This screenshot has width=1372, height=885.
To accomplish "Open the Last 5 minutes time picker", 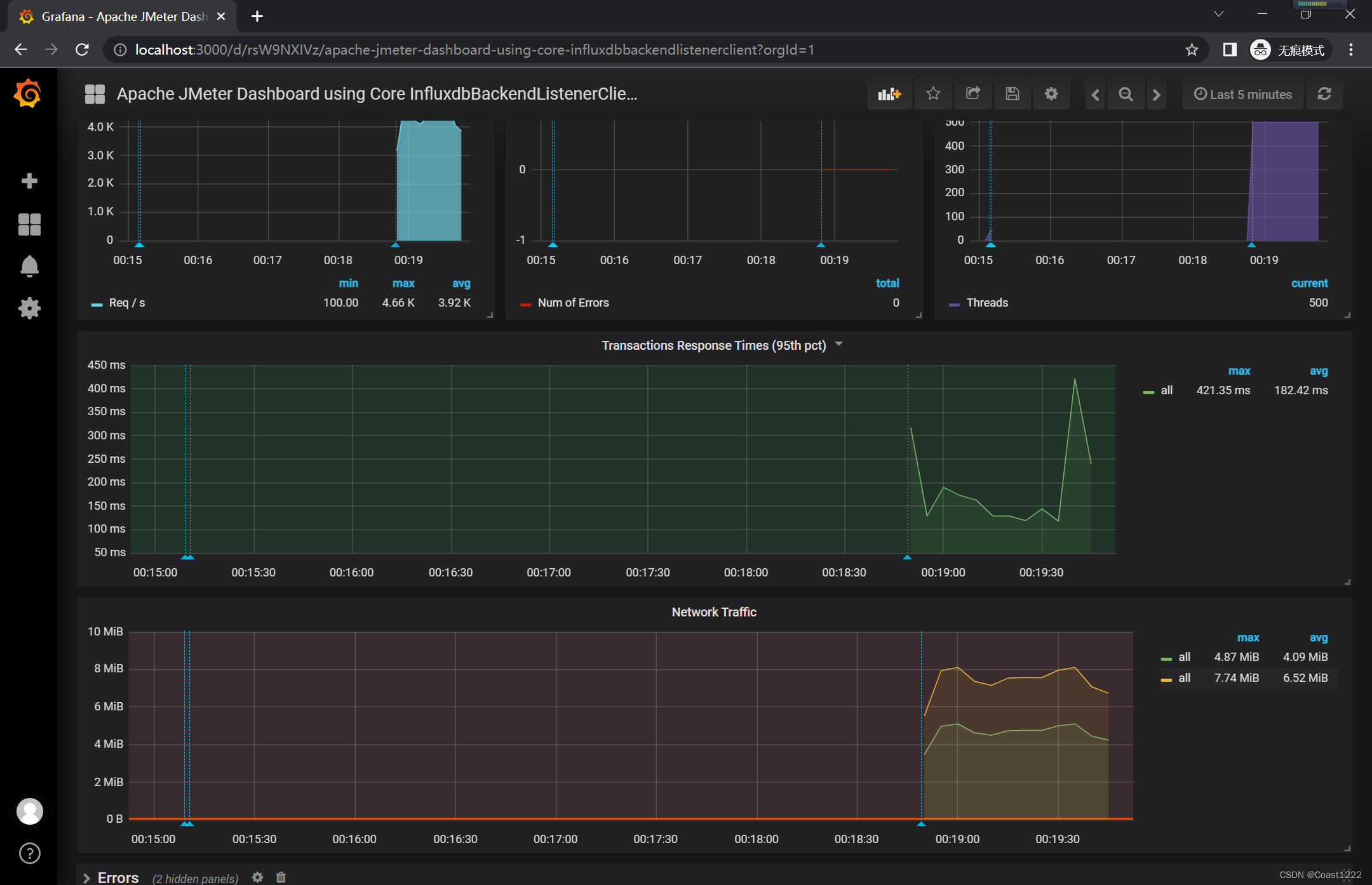I will [1242, 94].
